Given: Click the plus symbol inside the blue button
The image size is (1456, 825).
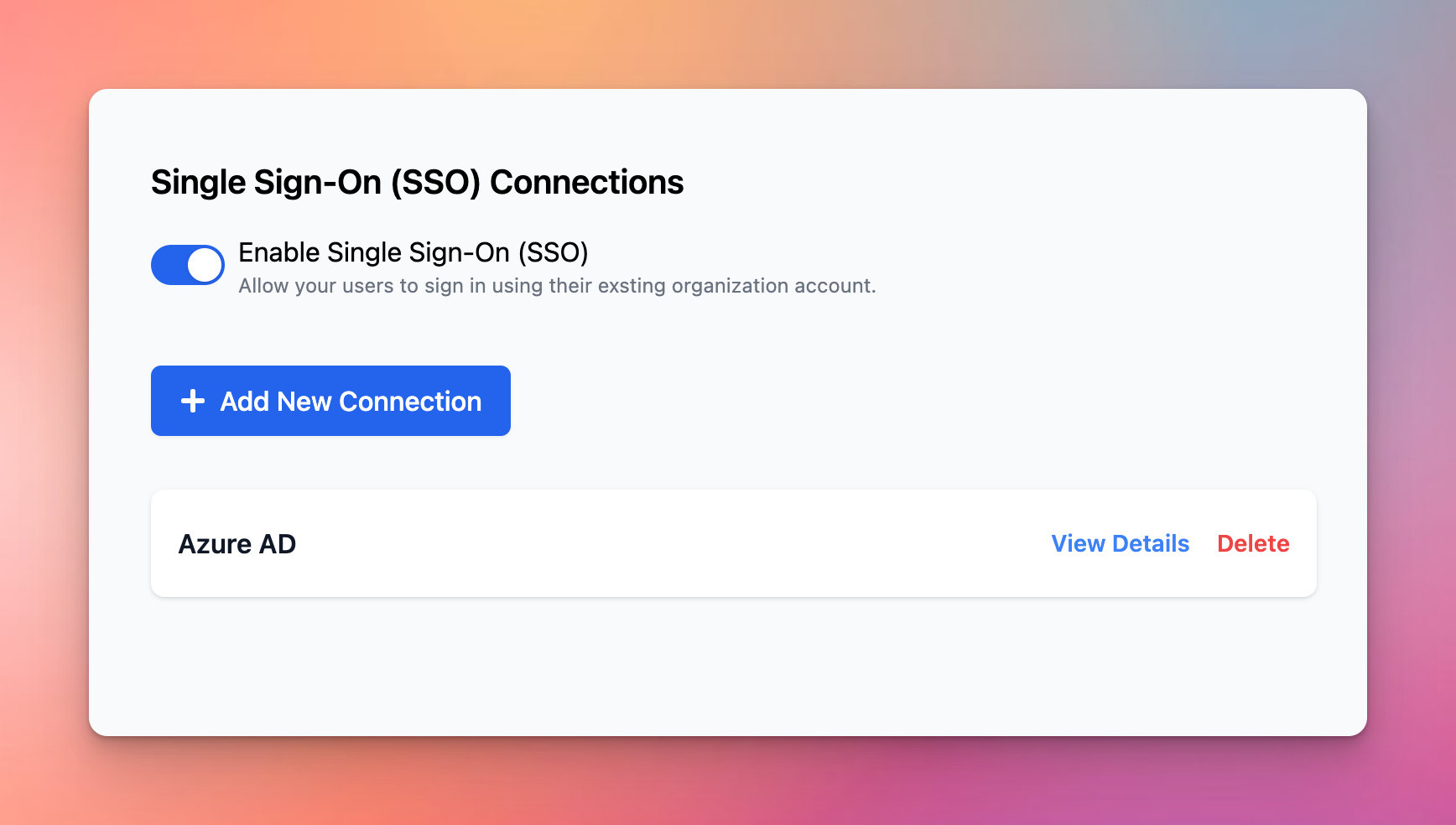Looking at the screenshot, I should [192, 401].
